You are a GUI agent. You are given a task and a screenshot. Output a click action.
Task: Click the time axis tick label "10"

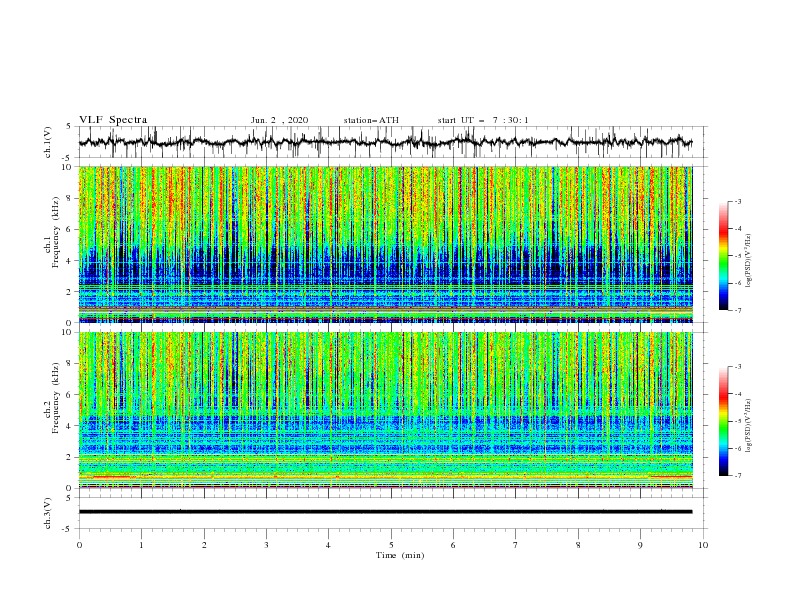click(703, 545)
